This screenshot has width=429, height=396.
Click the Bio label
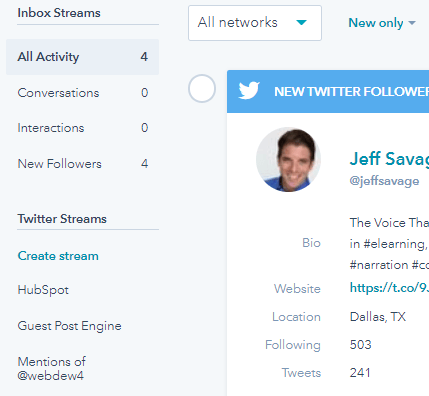click(311, 243)
